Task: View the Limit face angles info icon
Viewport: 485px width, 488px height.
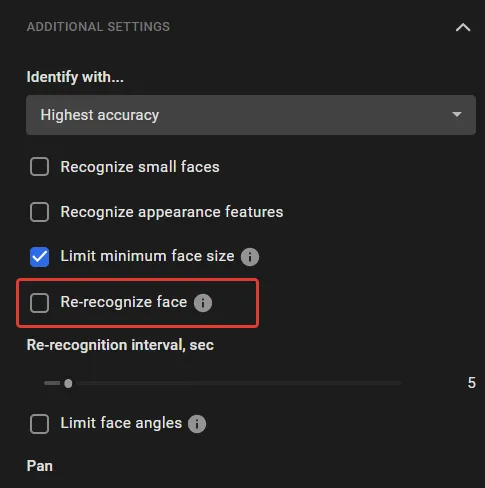Action: [197, 424]
